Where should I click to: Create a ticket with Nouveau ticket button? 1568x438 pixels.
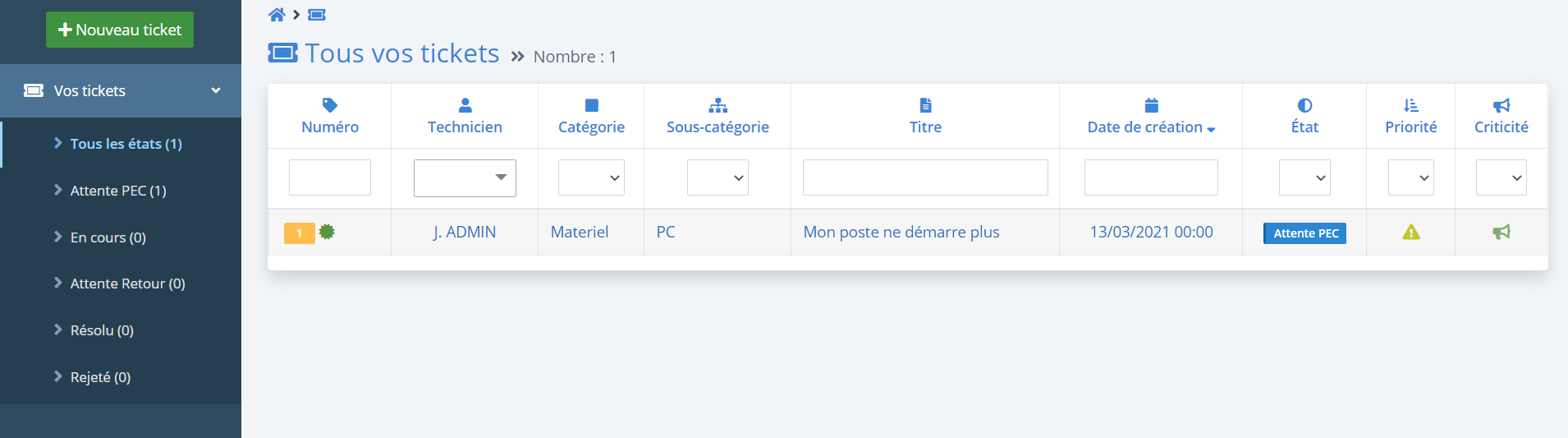(x=120, y=30)
